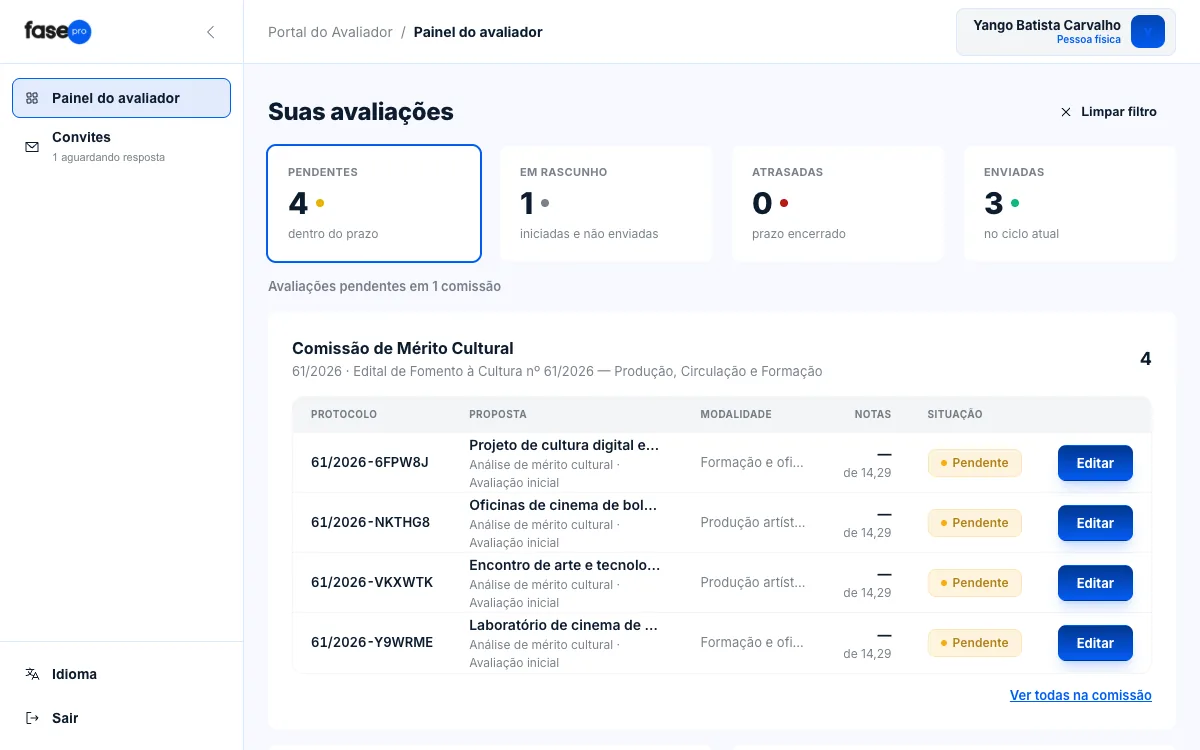Click Pendente status badge in 6FPW8J row
The image size is (1200, 750).
click(x=975, y=463)
